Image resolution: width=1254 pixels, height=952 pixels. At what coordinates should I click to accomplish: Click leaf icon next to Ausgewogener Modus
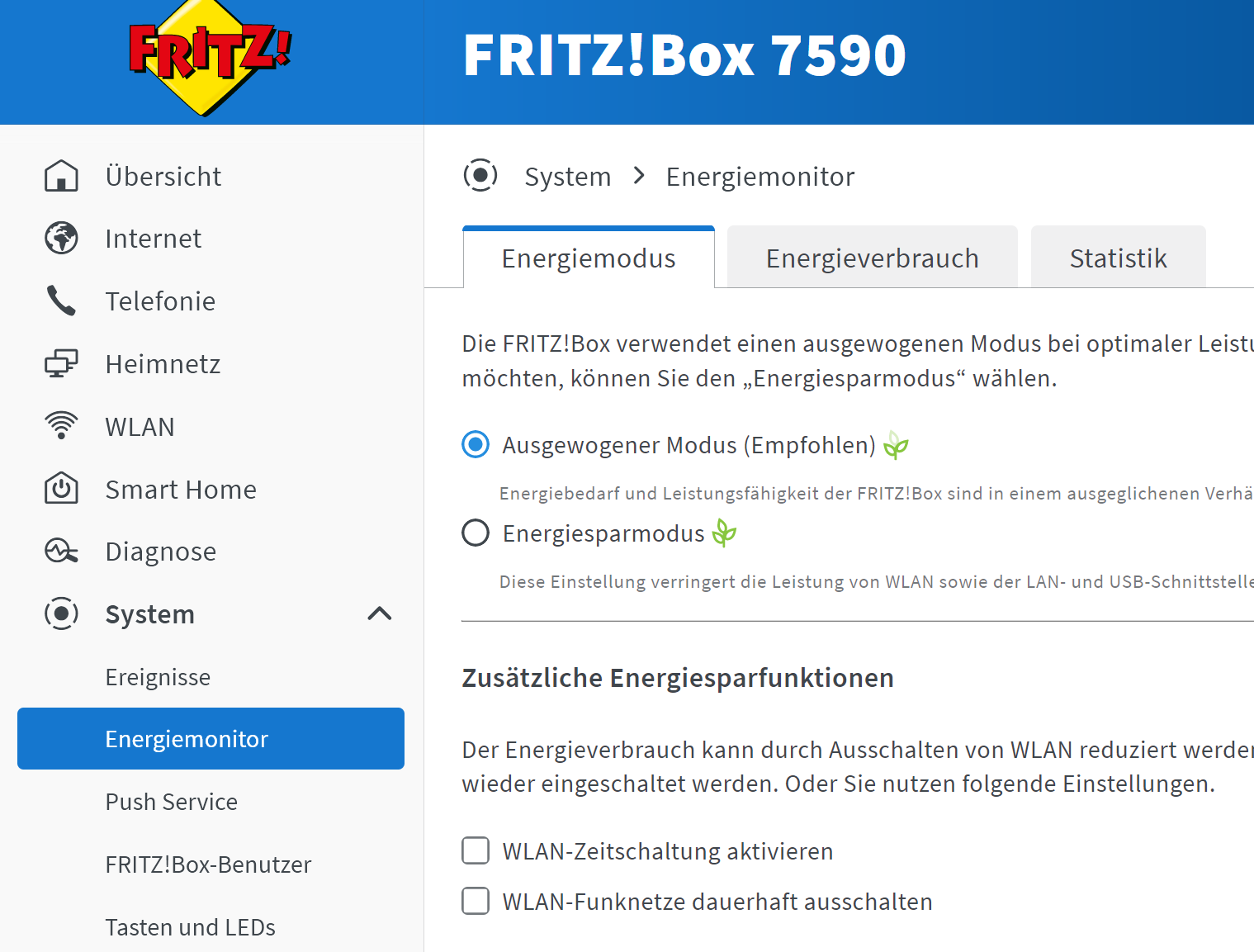click(x=896, y=445)
